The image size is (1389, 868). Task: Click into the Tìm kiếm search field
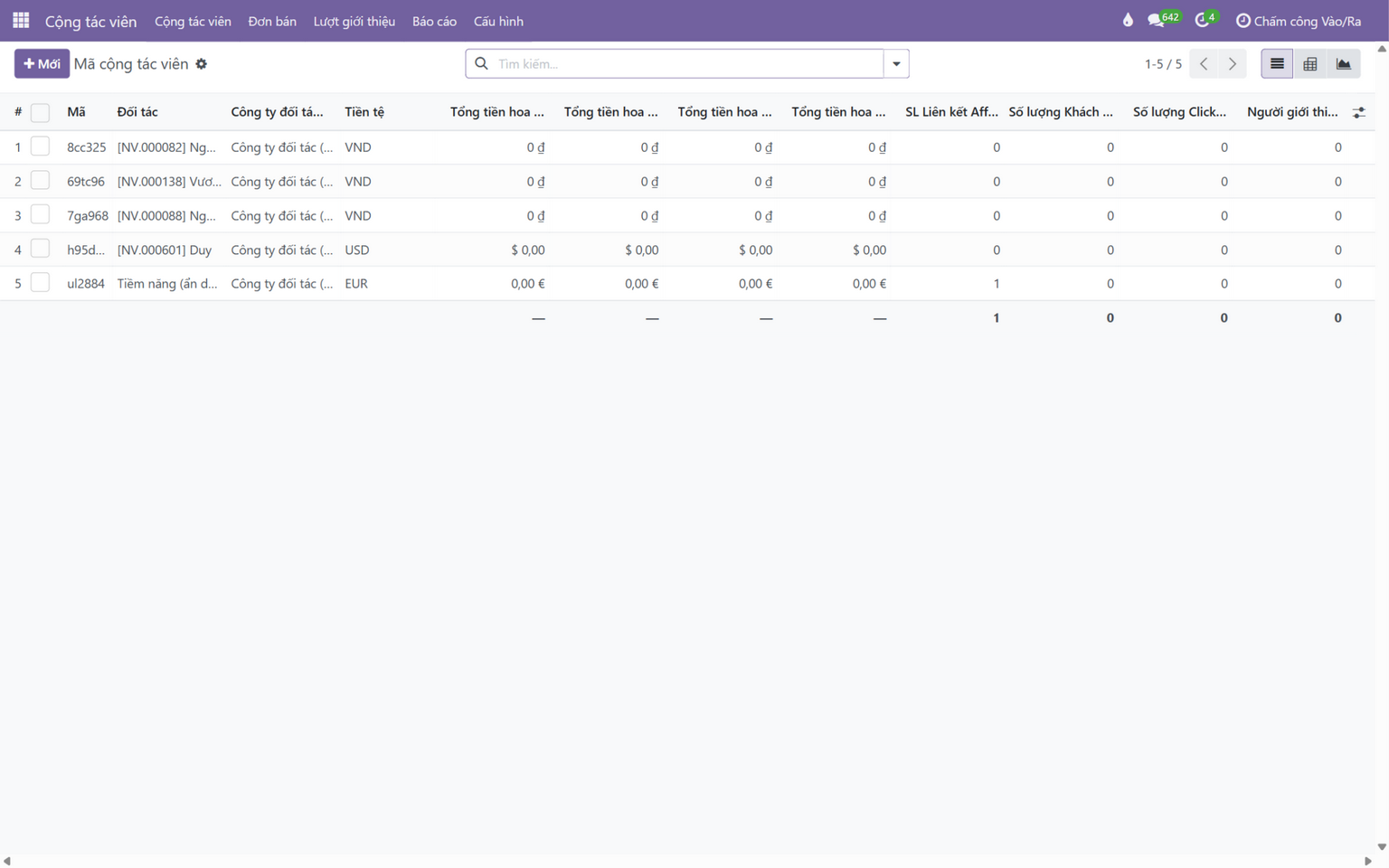point(687,63)
